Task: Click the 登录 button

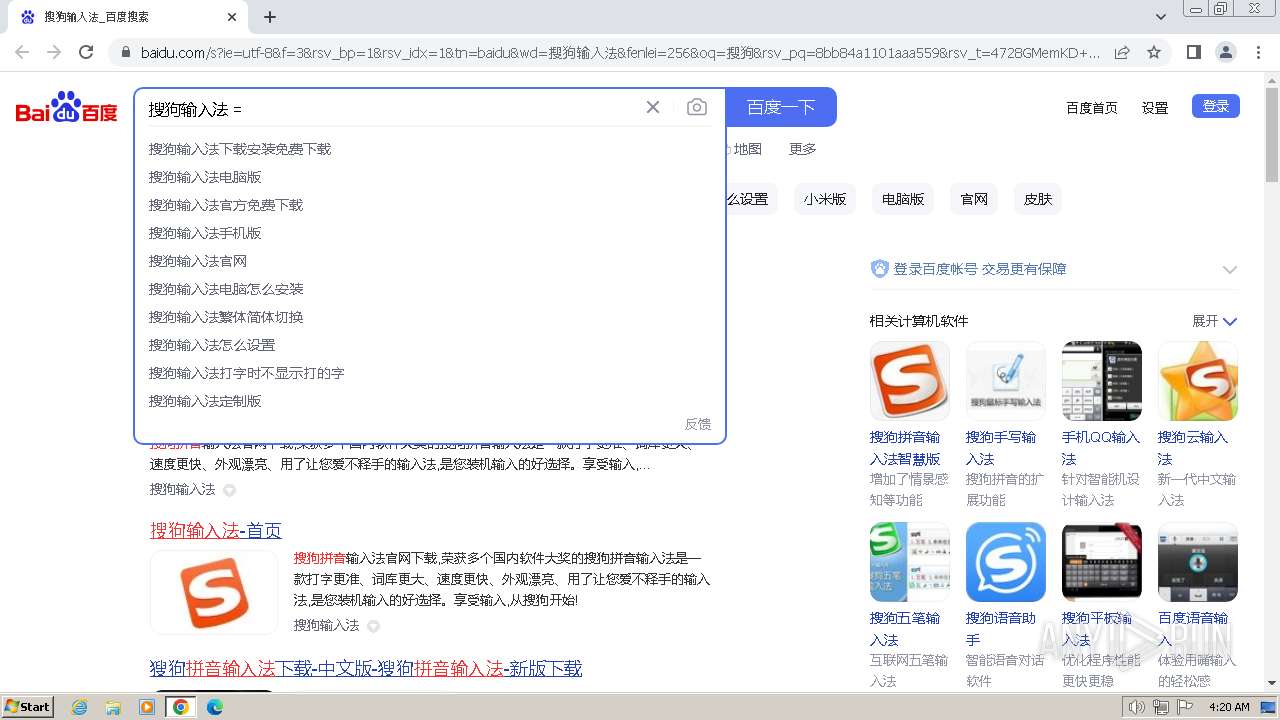Action: click(1216, 106)
